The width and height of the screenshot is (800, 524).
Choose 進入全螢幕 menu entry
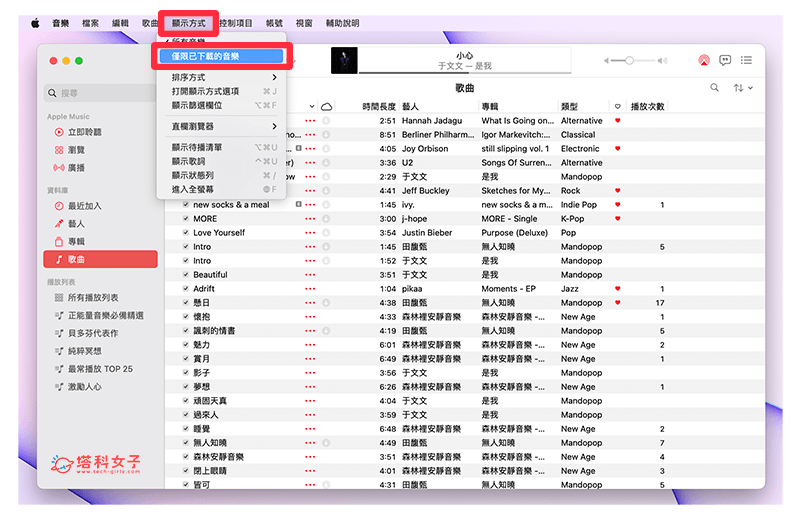(x=221, y=189)
